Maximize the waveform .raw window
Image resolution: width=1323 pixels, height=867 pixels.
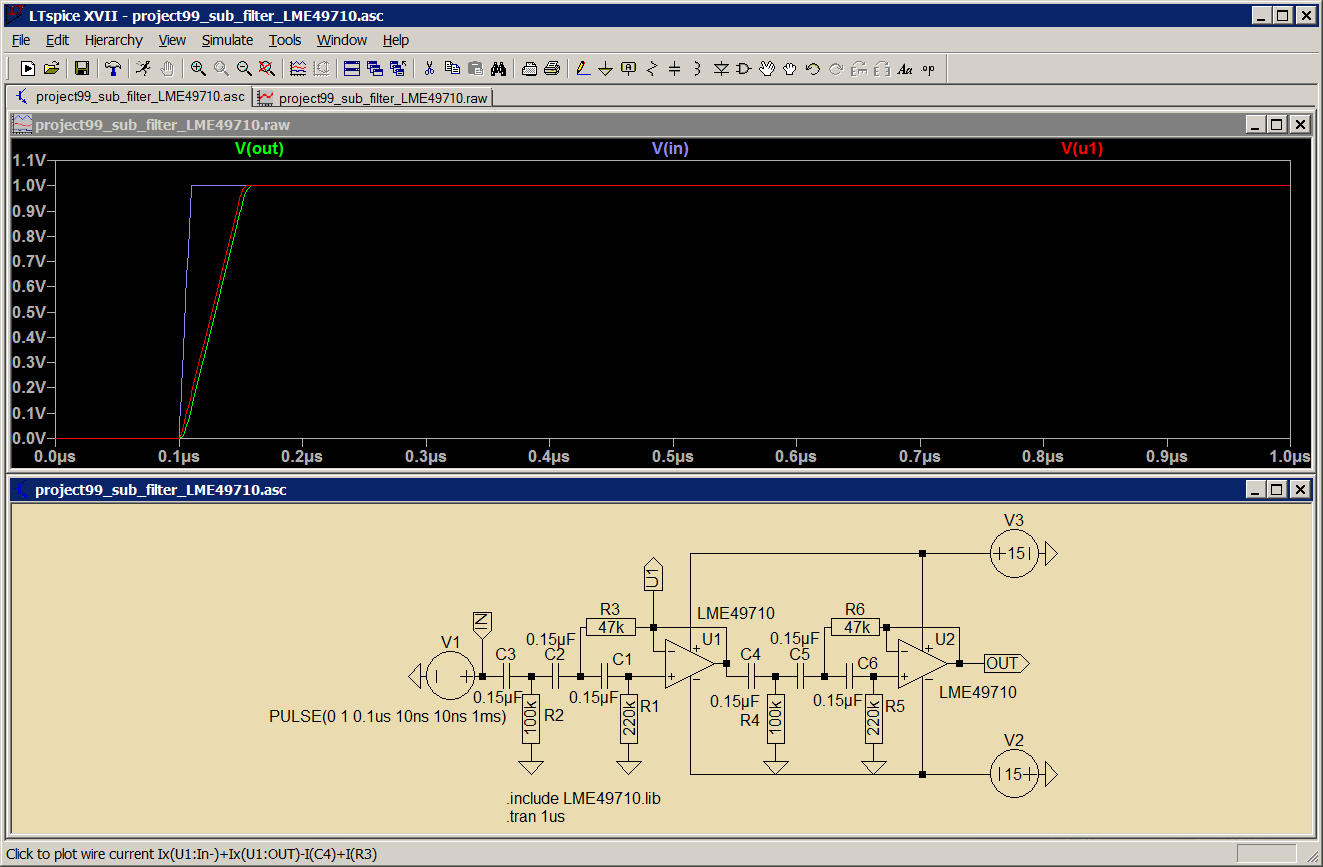(1277, 124)
